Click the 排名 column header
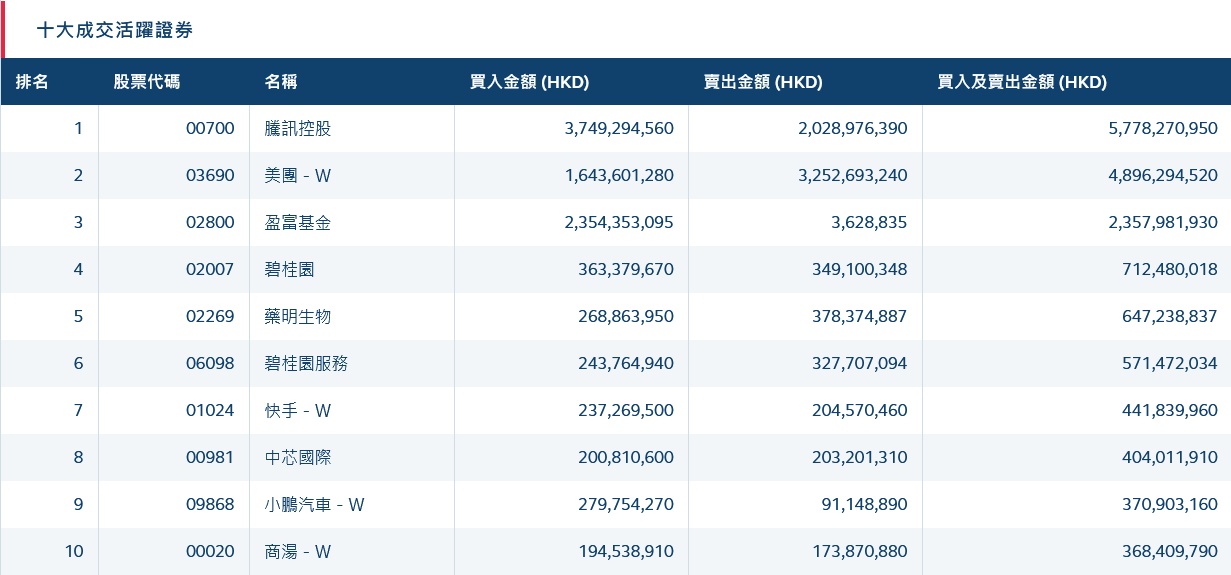1231x575 pixels. [32, 82]
